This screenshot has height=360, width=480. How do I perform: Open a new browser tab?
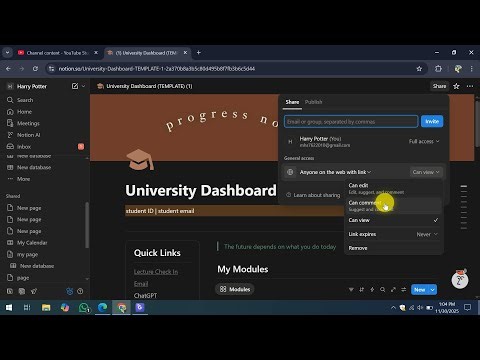click(199, 53)
